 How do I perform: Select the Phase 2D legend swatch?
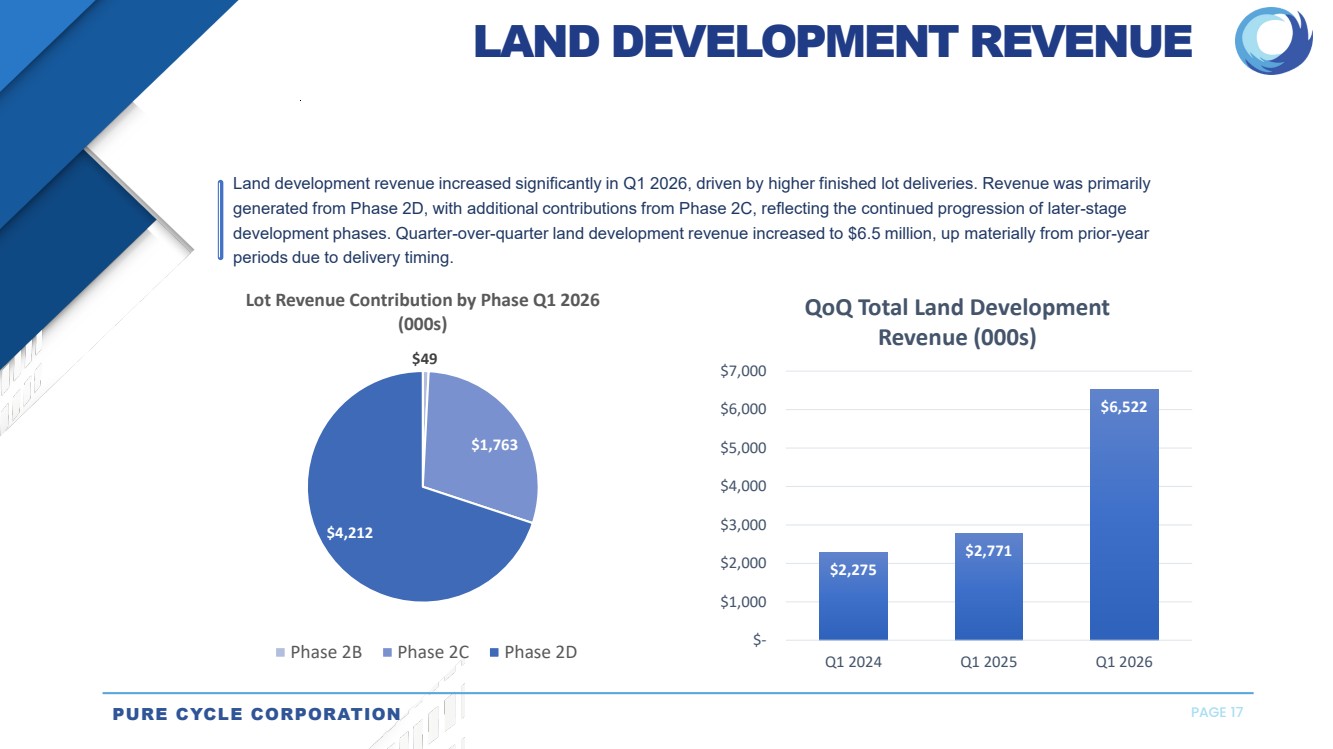click(495, 653)
